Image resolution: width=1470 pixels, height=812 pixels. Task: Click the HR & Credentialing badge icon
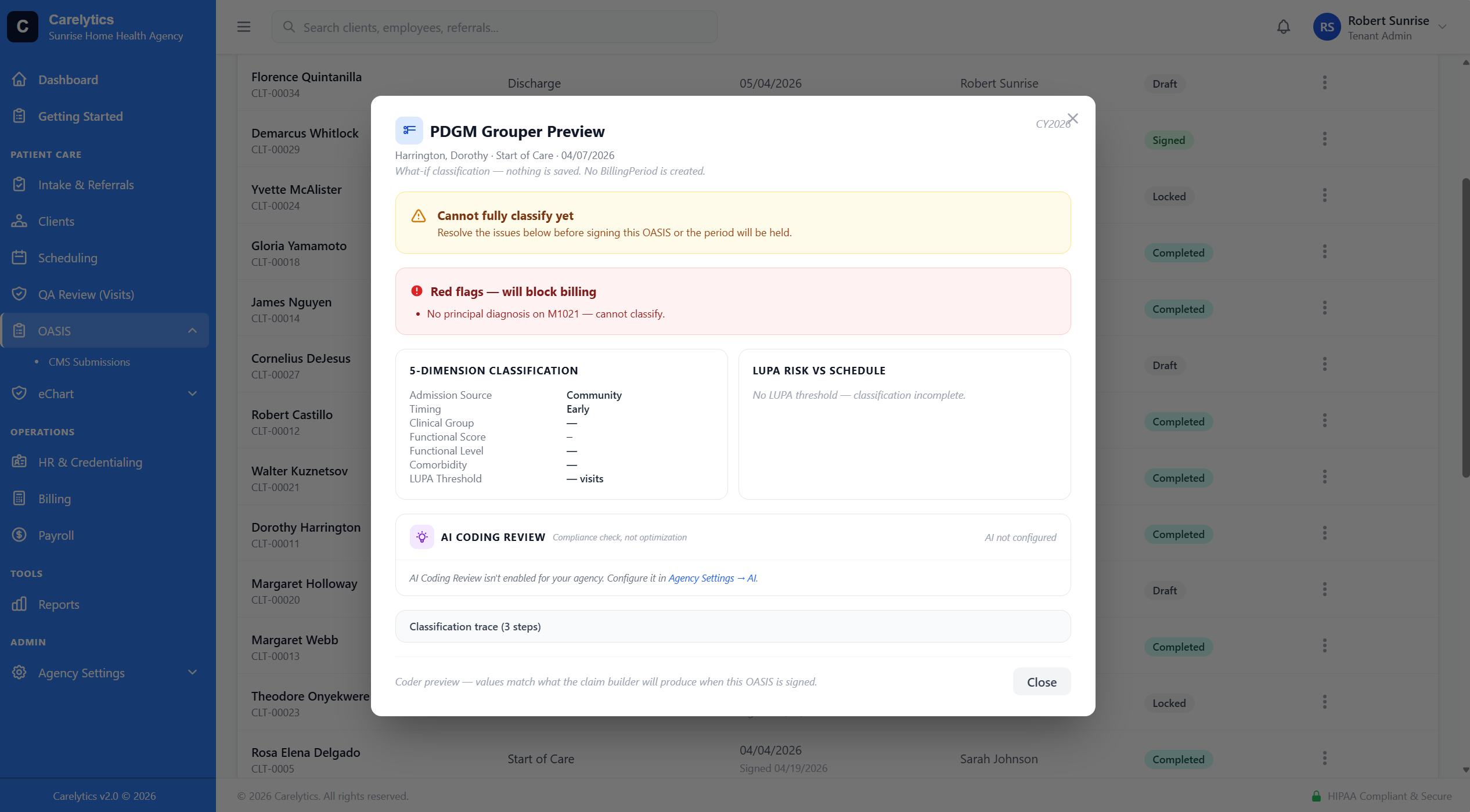point(19,462)
